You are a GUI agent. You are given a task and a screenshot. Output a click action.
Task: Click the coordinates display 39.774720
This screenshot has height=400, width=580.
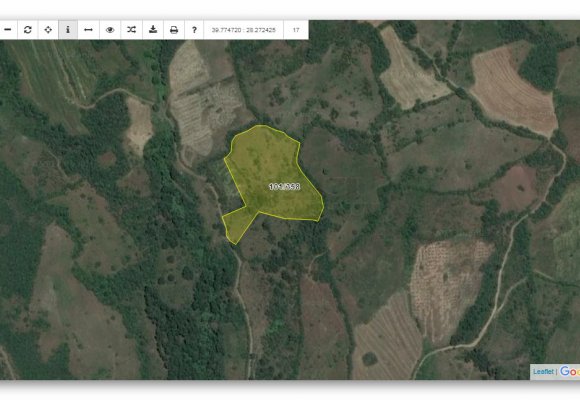(x=243, y=30)
